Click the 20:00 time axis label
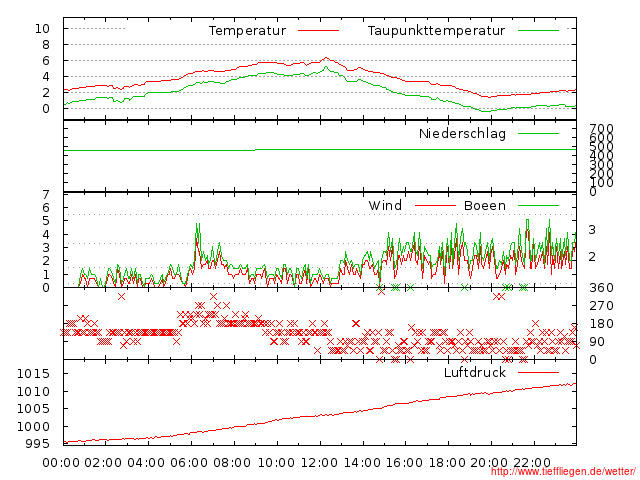640x480 pixels. click(x=489, y=463)
